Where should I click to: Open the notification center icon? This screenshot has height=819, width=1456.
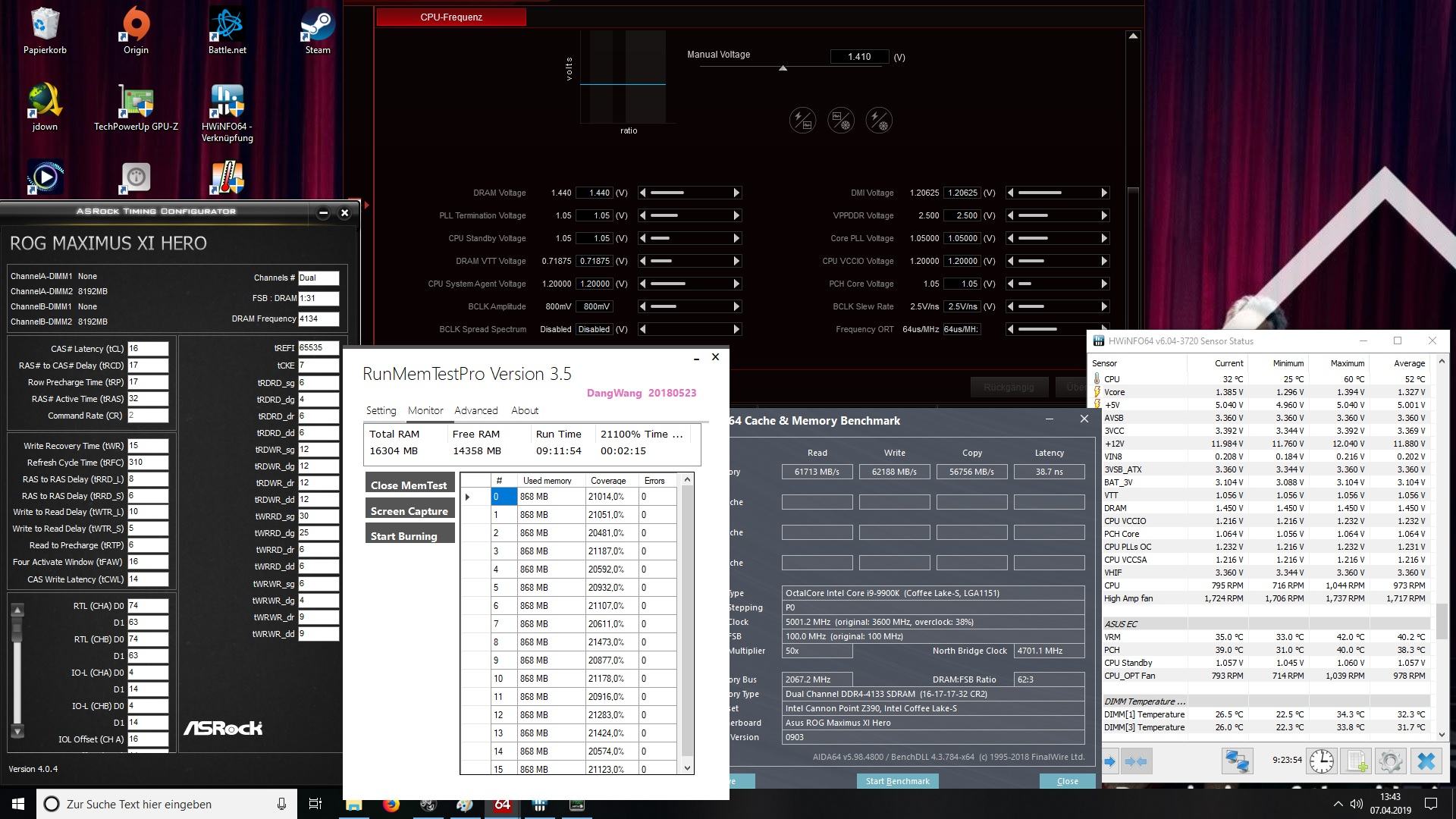pos(1431,804)
